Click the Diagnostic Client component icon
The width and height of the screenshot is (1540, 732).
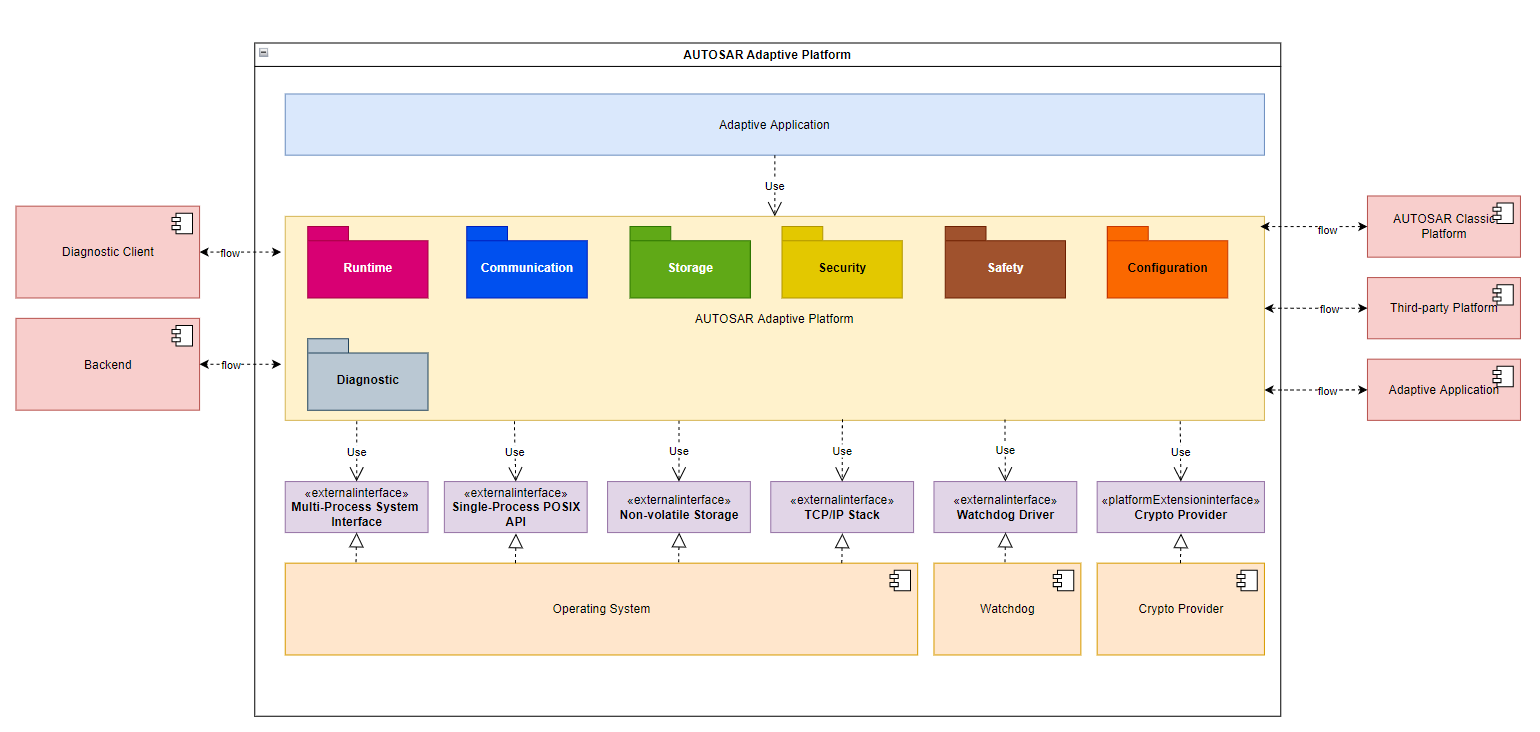(182, 223)
